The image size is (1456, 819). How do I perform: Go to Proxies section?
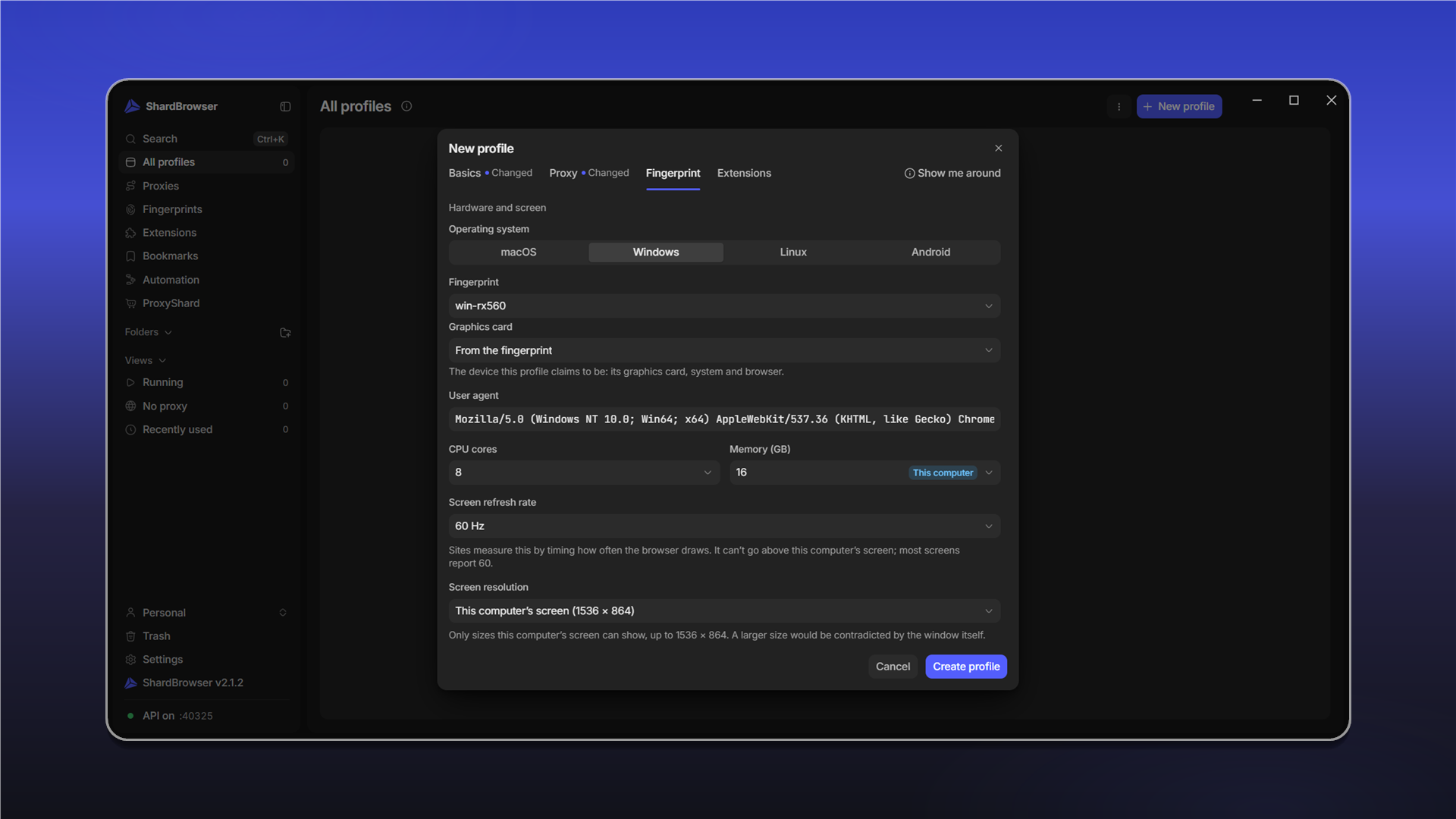206,186
